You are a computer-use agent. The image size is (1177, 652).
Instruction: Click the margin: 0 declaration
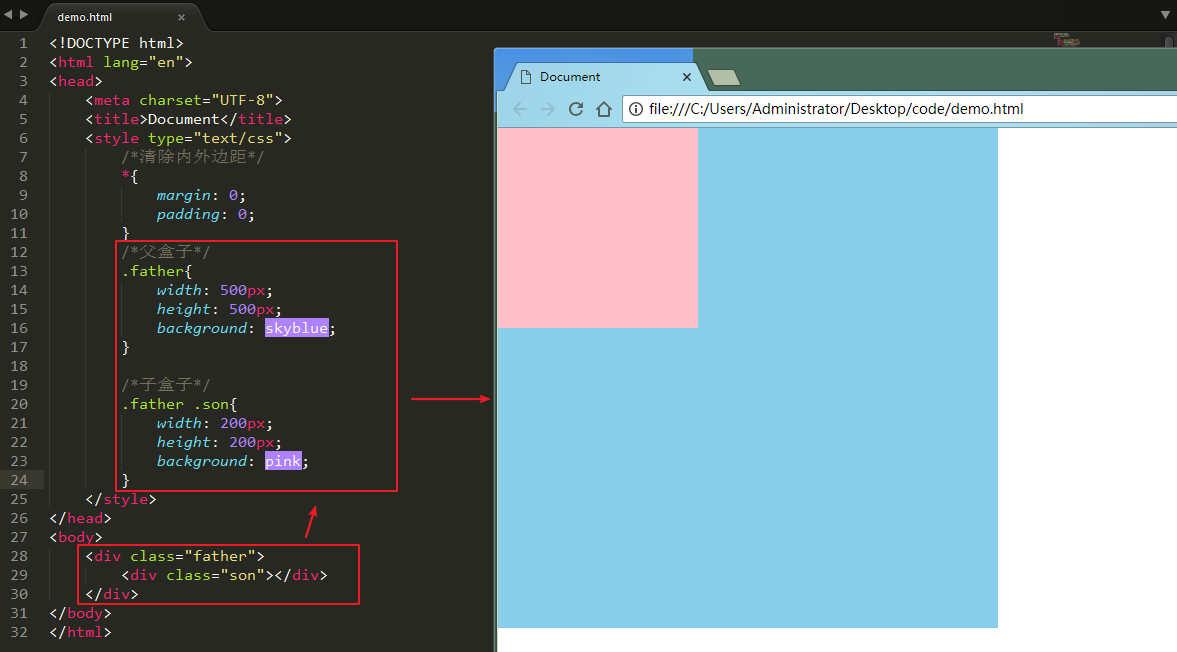point(201,195)
